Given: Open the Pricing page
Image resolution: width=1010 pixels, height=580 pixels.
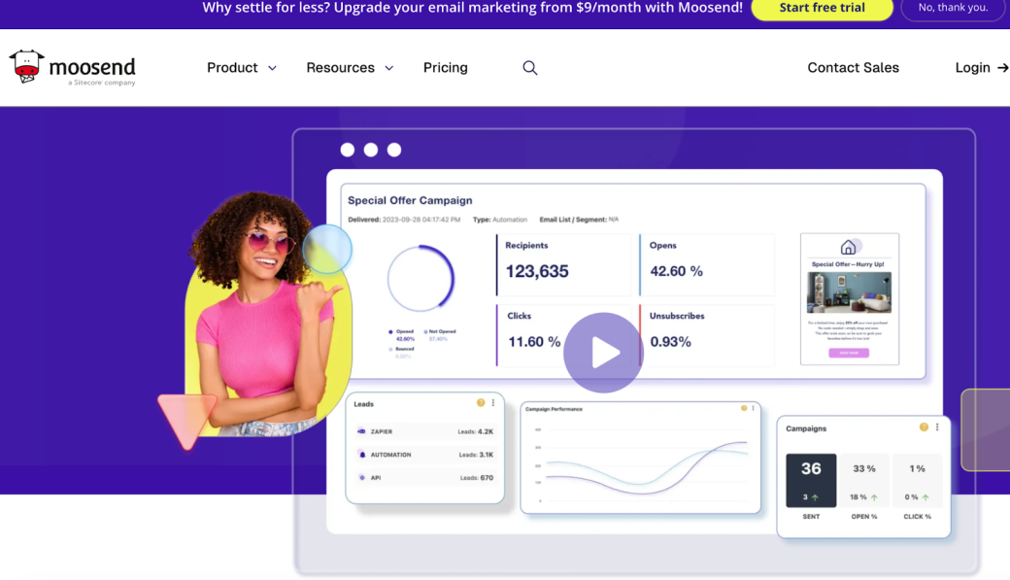Looking at the screenshot, I should coord(445,68).
